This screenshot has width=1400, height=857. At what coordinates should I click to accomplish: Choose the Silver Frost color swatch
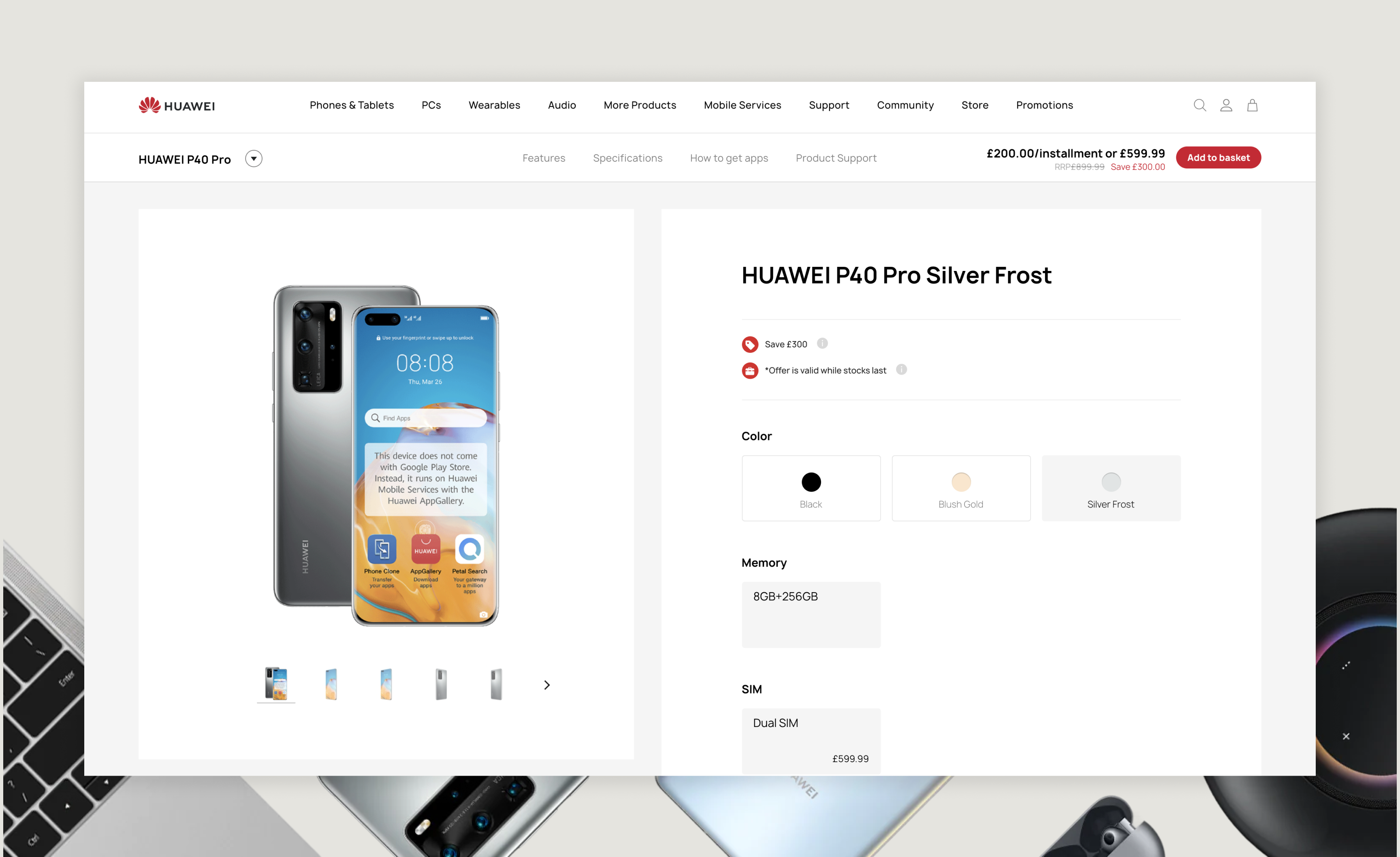tap(1111, 488)
